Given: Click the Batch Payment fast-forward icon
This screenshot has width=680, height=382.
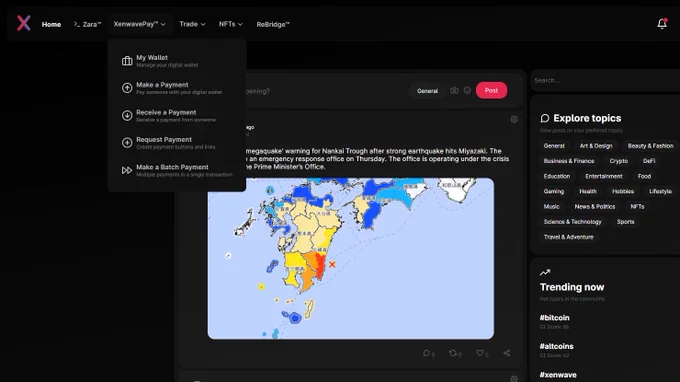Looking at the screenshot, I should pos(127,170).
